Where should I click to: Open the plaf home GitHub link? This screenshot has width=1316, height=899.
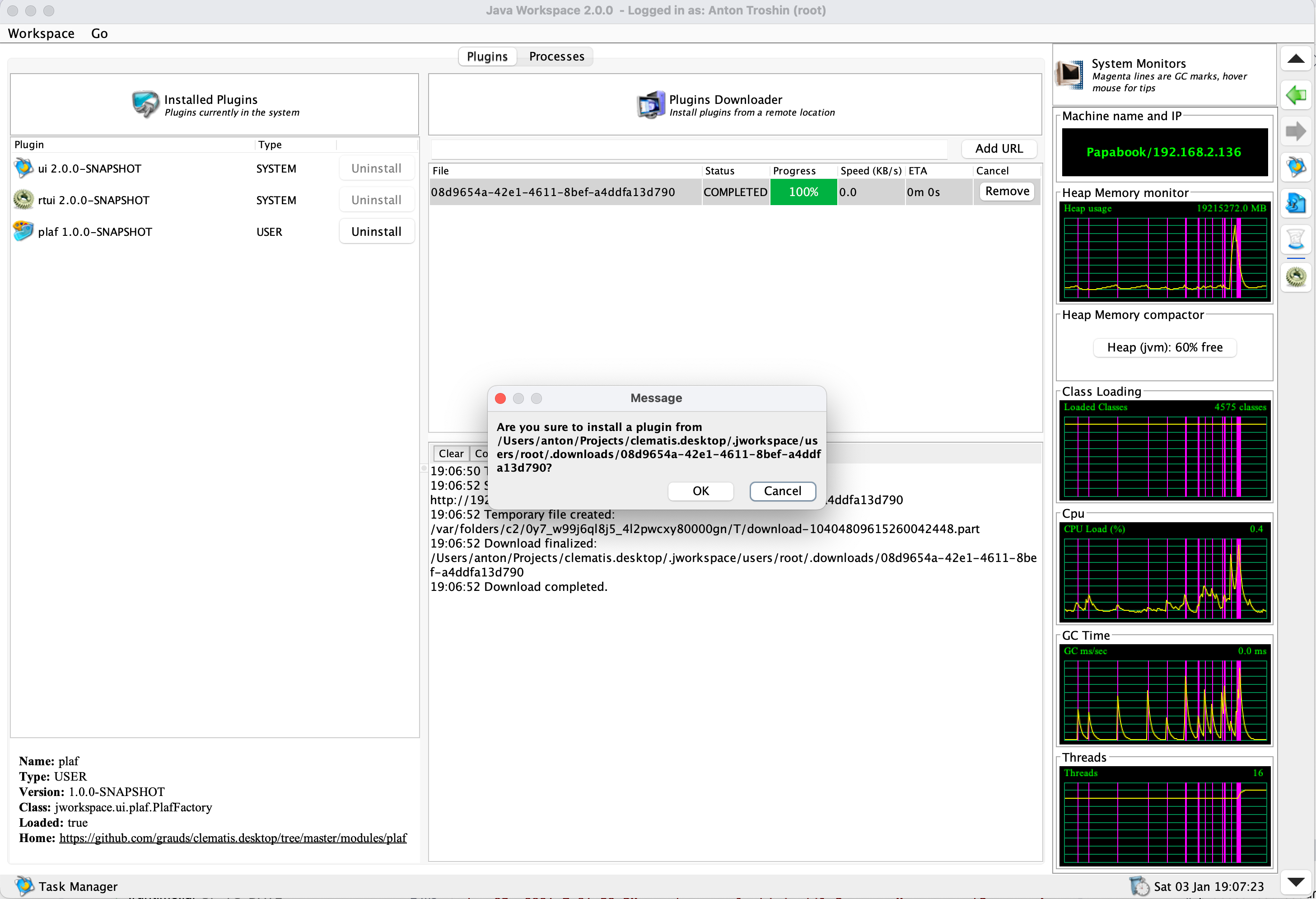point(233,838)
